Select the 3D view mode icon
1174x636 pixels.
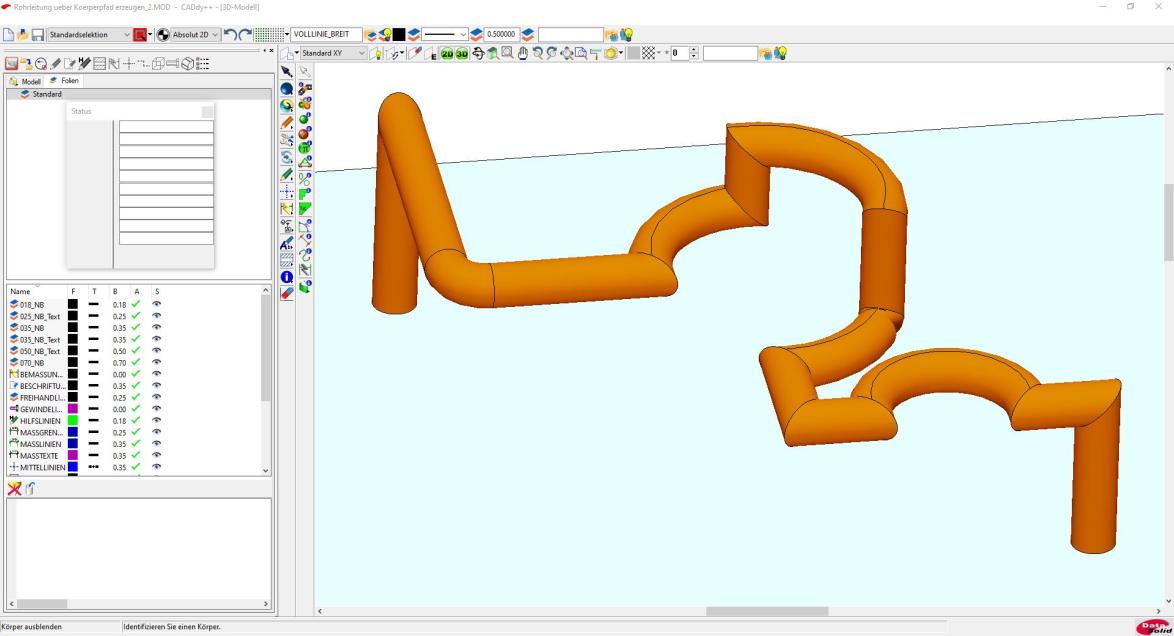pyautogui.click(x=462, y=53)
